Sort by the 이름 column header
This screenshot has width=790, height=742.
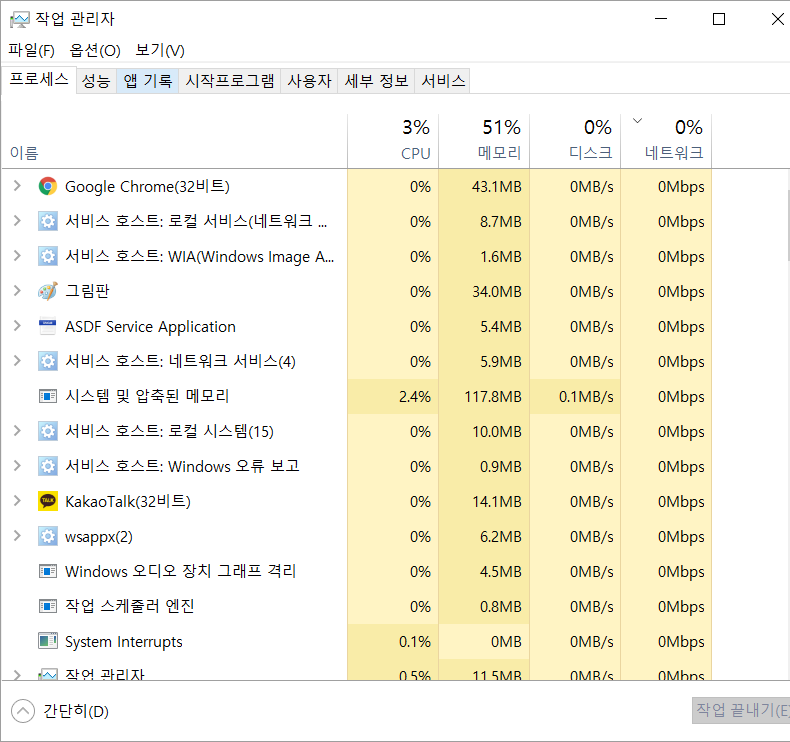click(175, 141)
